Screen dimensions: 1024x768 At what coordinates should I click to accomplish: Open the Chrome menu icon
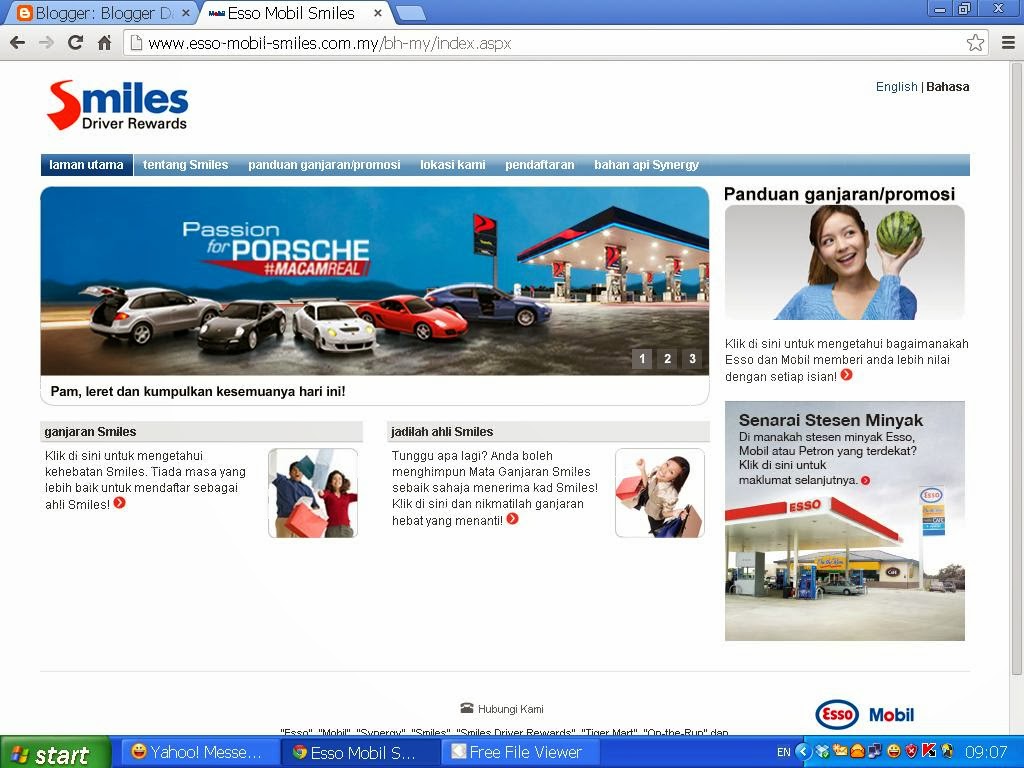click(x=1008, y=43)
